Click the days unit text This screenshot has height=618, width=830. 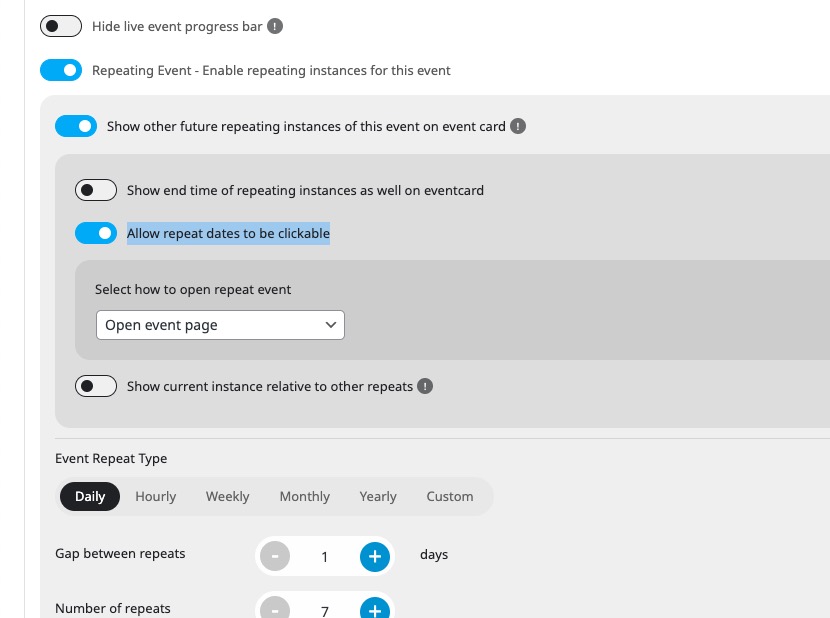tap(434, 554)
